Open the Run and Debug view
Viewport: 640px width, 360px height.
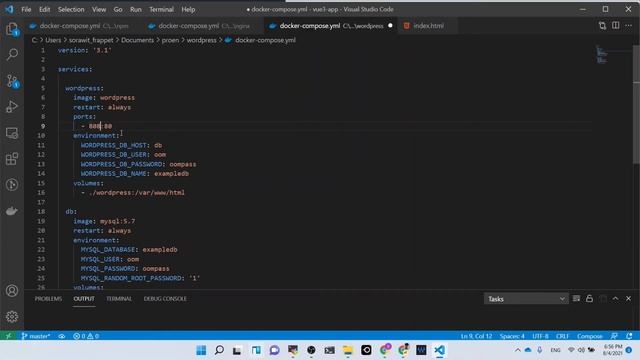[x=12, y=107]
